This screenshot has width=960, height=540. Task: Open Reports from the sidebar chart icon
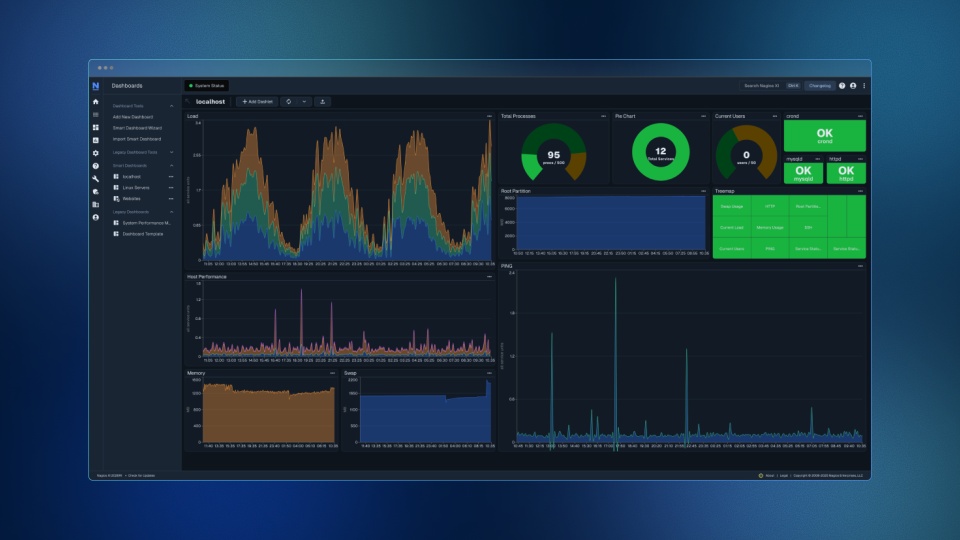click(96, 140)
